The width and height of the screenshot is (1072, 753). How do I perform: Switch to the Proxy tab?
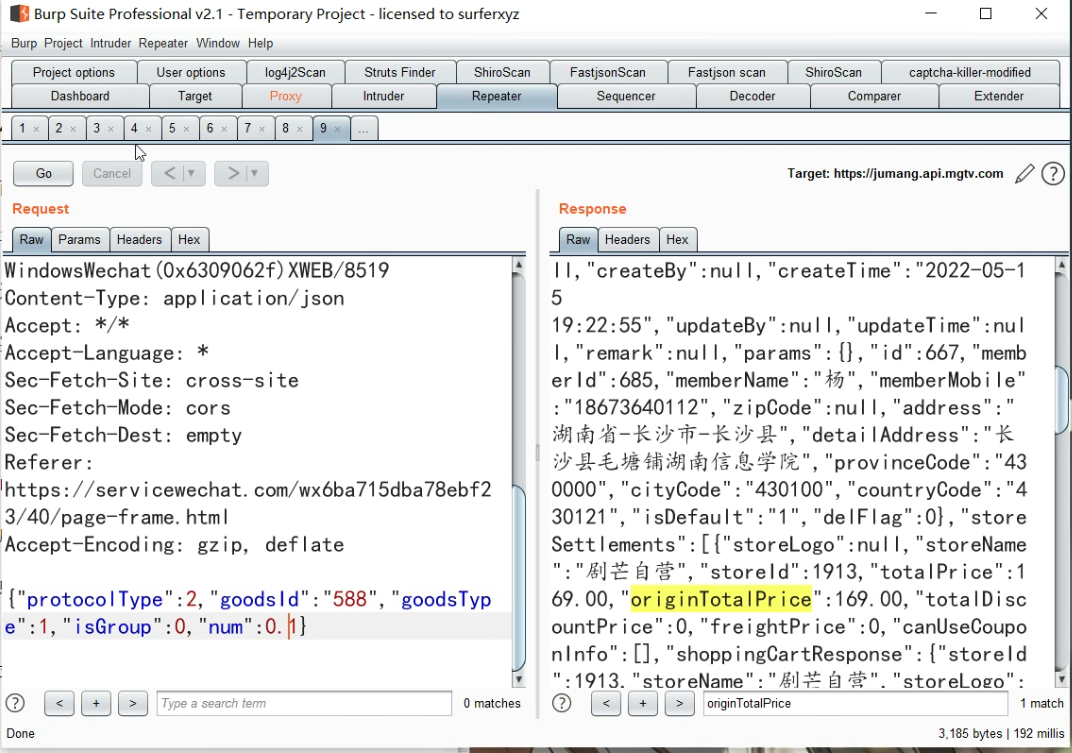[x=286, y=96]
